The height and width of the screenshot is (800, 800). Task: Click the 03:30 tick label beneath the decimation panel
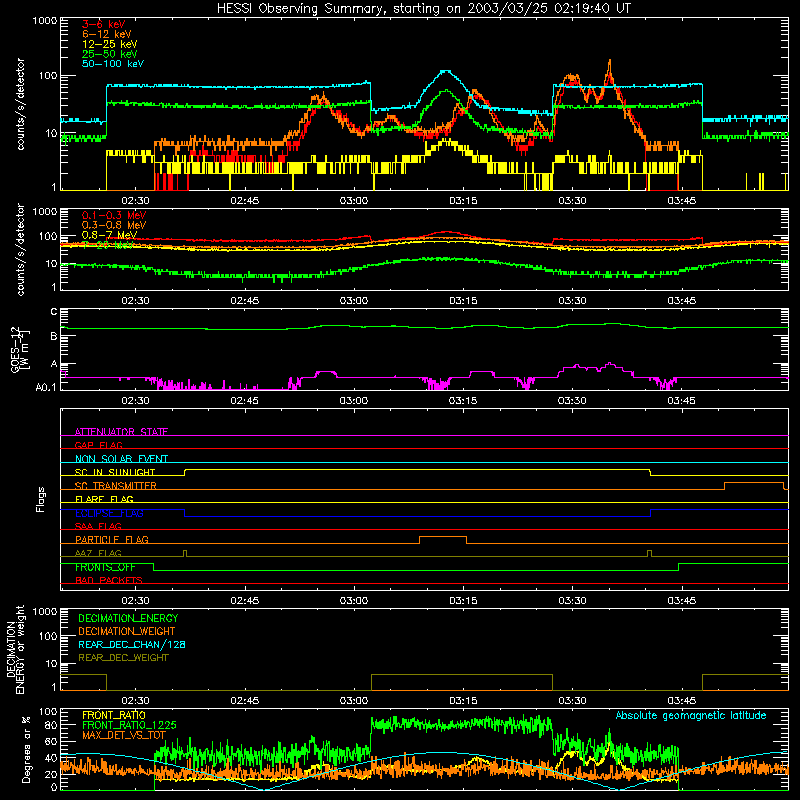point(572,701)
